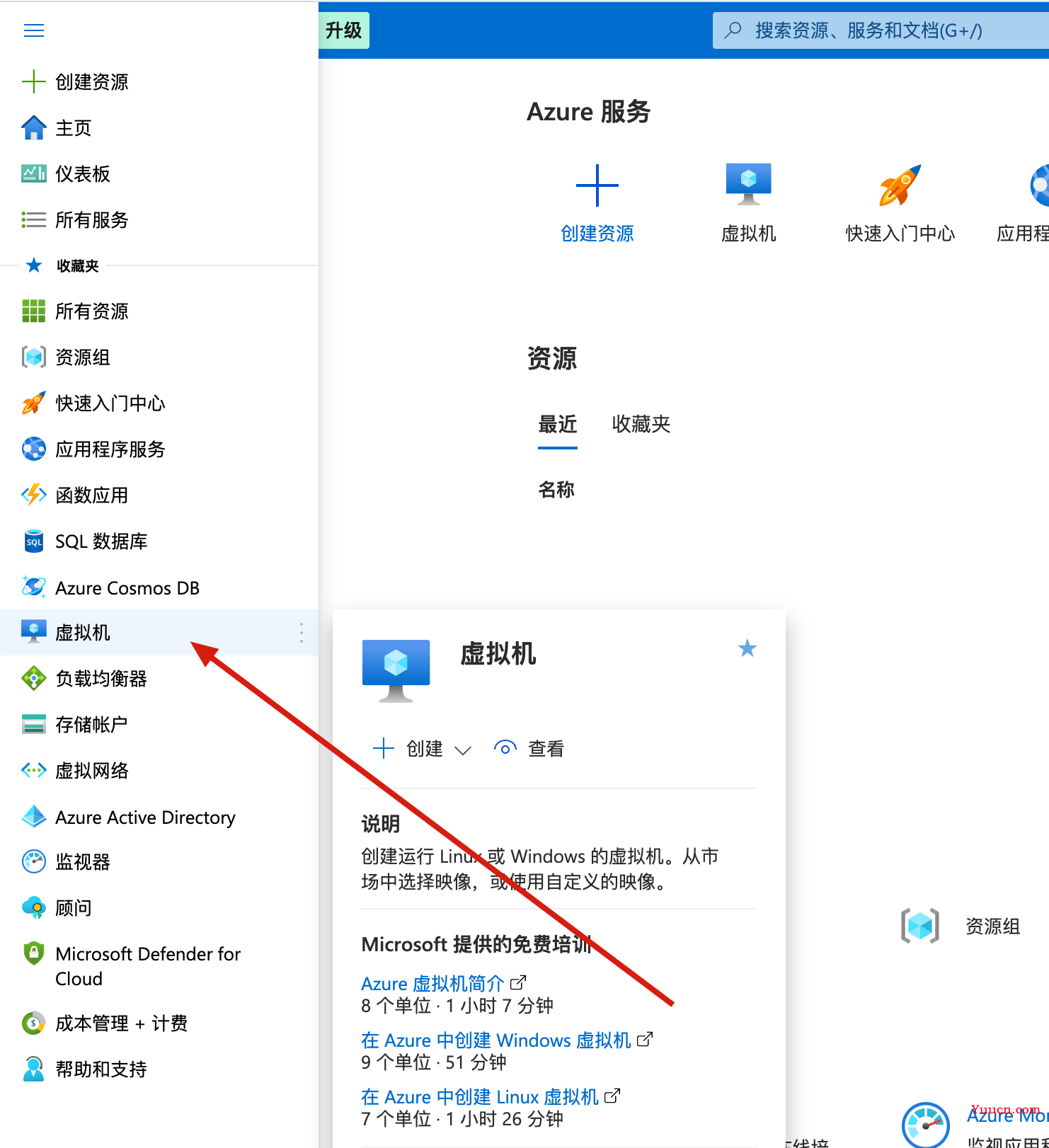Focus the 搜索资源、服务和文档 search box
Viewport: 1049px width, 1148px height.
coord(881,30)
